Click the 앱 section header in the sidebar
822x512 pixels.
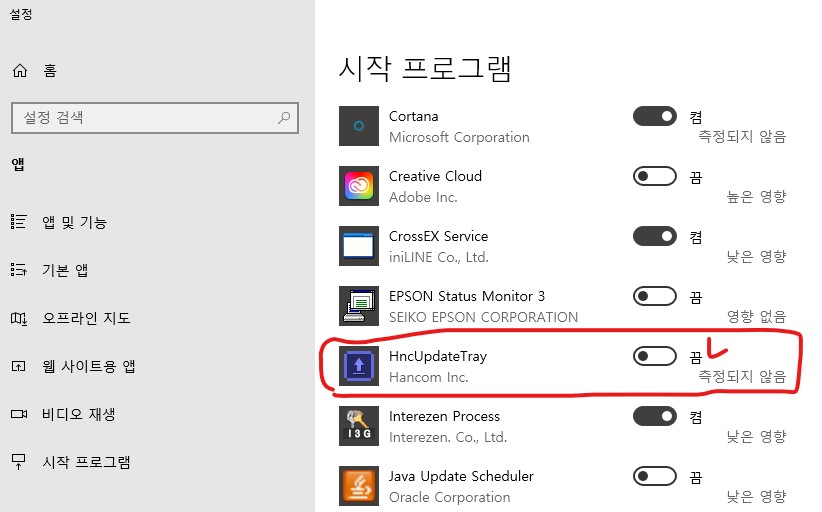pos(18,165)
